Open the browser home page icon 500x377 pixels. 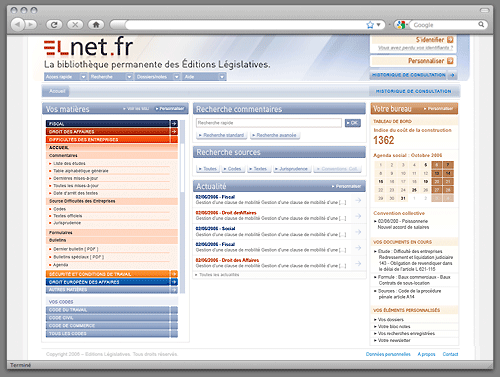(96, 25)
